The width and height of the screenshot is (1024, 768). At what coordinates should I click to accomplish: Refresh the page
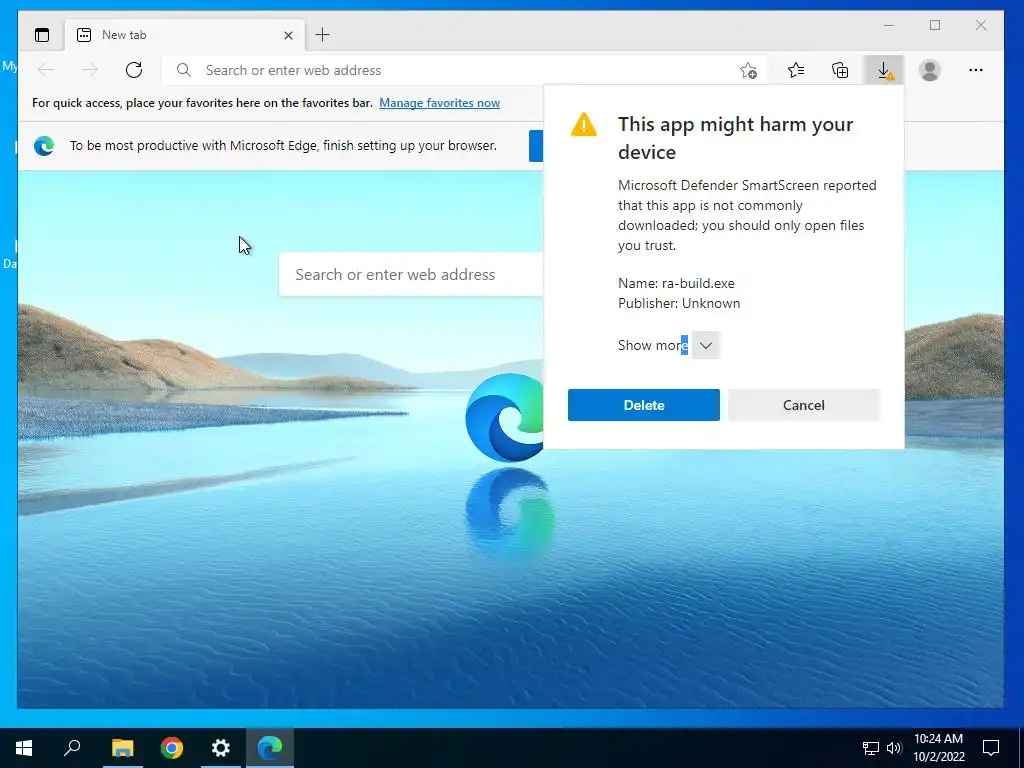point(134,70)
